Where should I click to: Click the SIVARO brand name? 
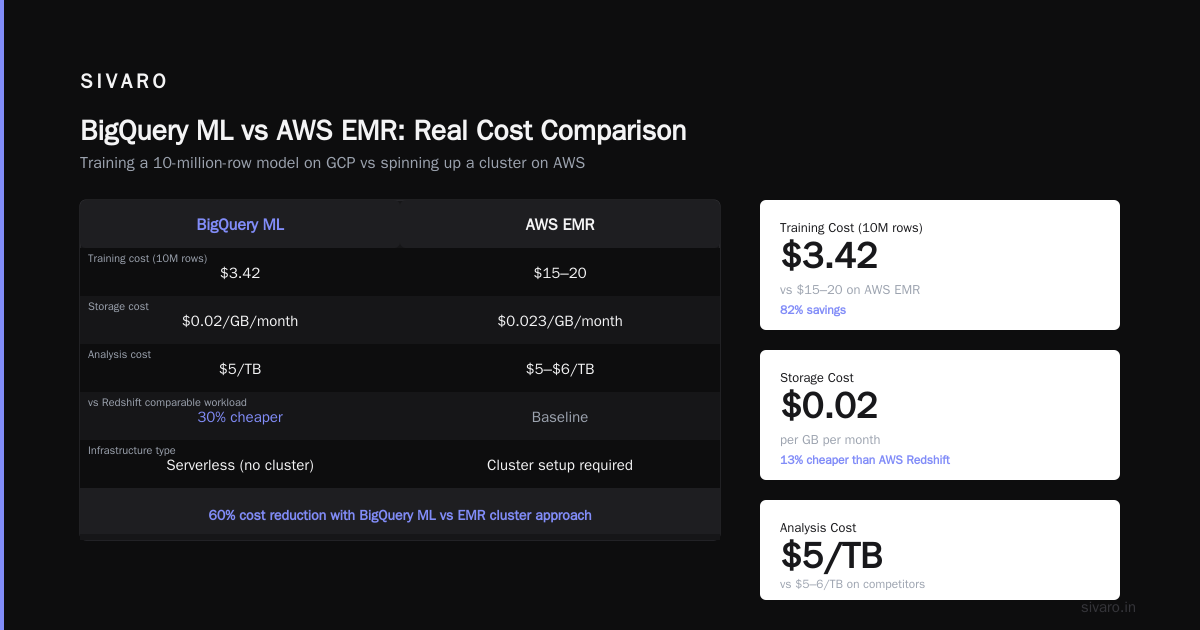(124, 82)
